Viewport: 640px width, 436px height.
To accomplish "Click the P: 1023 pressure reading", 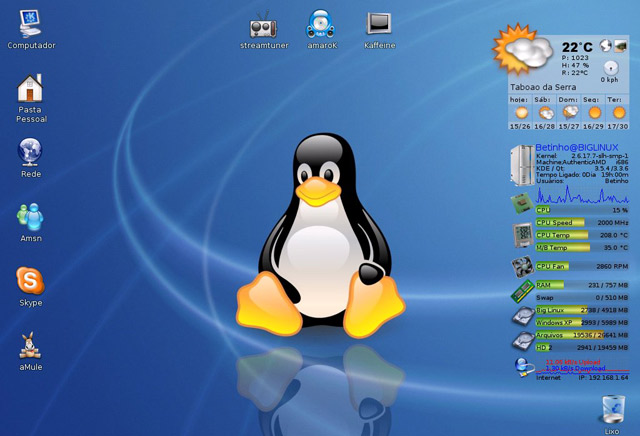I will pos(575,58).
